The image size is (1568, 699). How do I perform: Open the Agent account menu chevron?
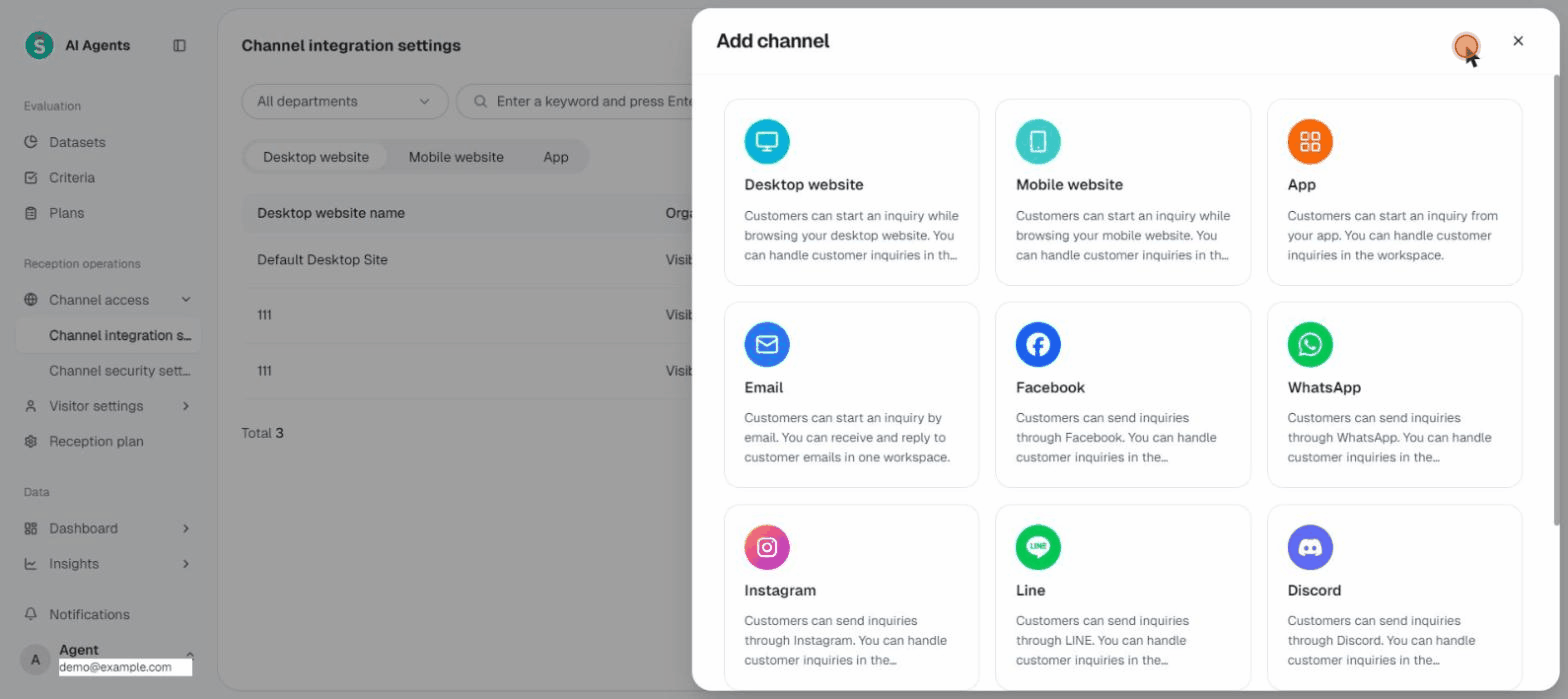pos(189,653)
